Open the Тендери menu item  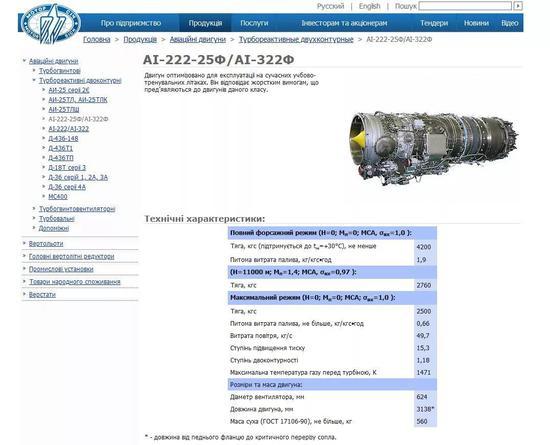click(434, 23)
